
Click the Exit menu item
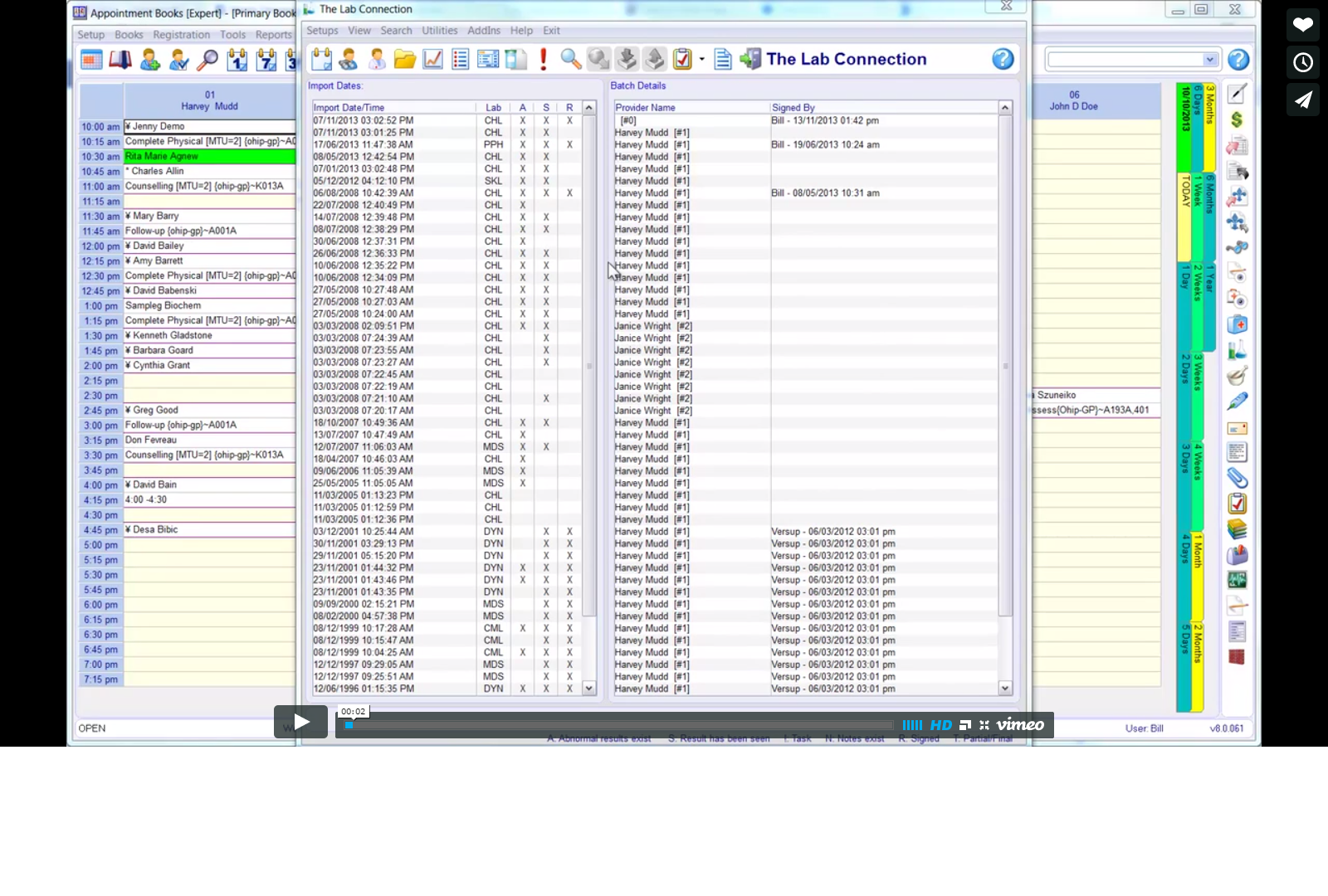tap(551, 31)
